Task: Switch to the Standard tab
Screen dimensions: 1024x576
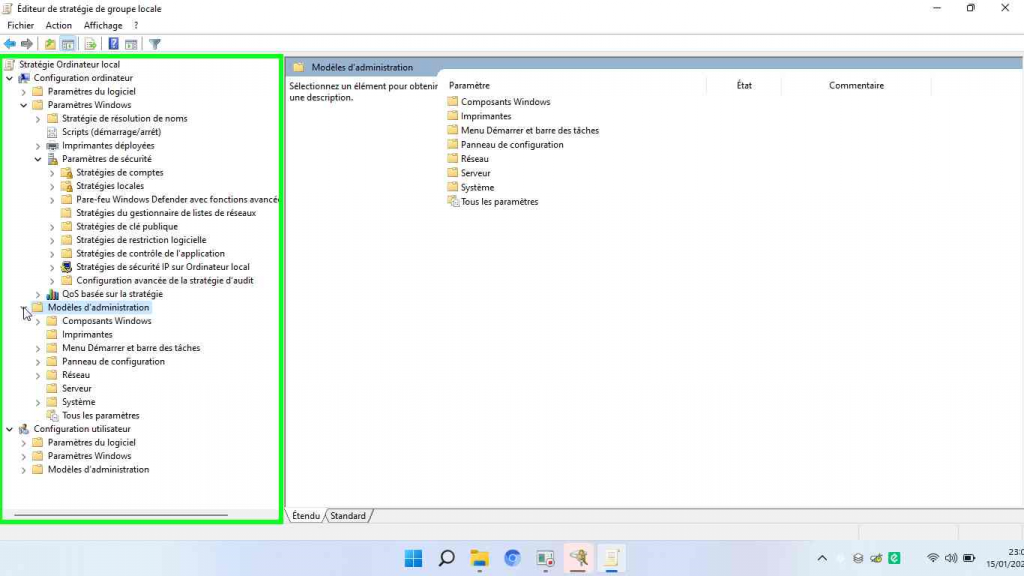Action: pos(348,516)
